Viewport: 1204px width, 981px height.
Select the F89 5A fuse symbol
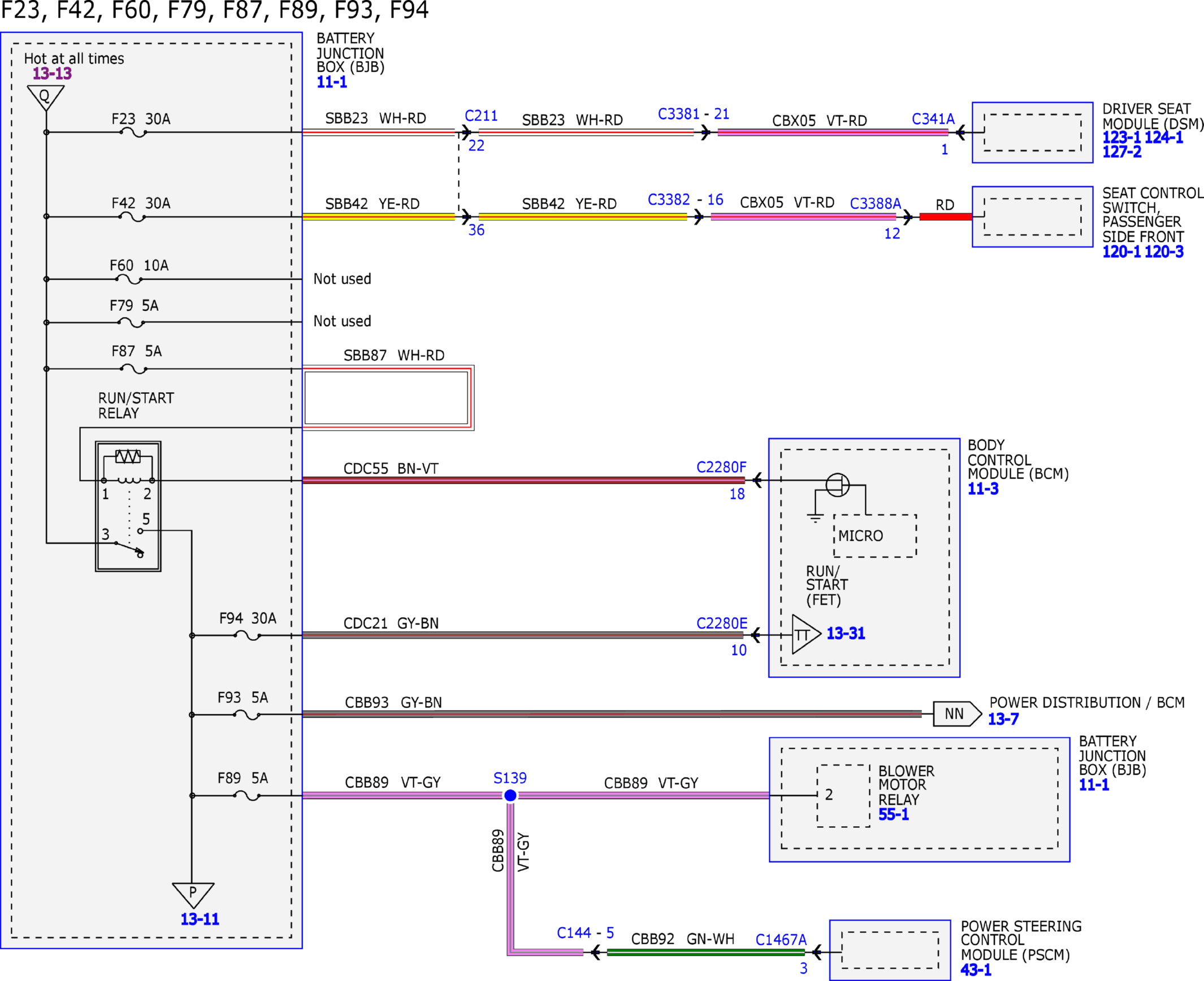point(247,796)
